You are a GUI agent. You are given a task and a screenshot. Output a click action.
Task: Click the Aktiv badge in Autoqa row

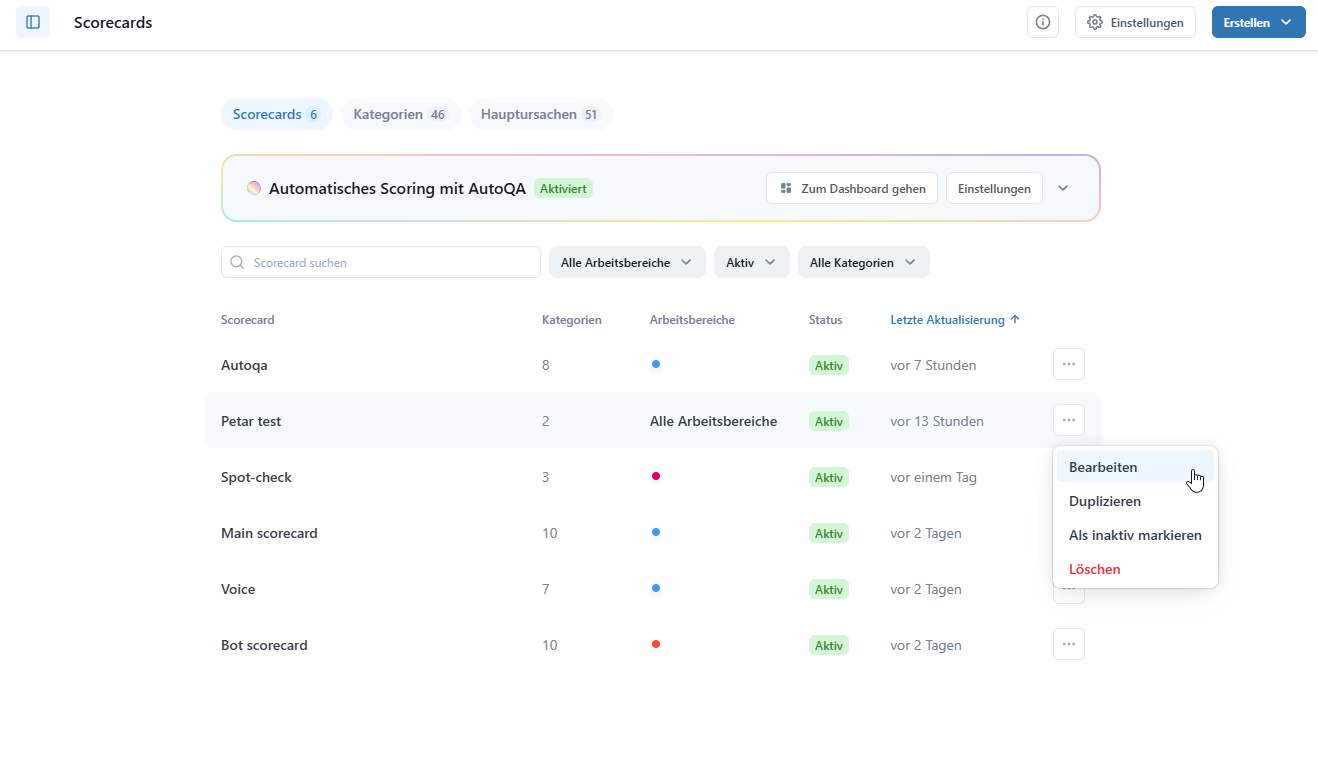pyautogui.click(x=829, y=365)
